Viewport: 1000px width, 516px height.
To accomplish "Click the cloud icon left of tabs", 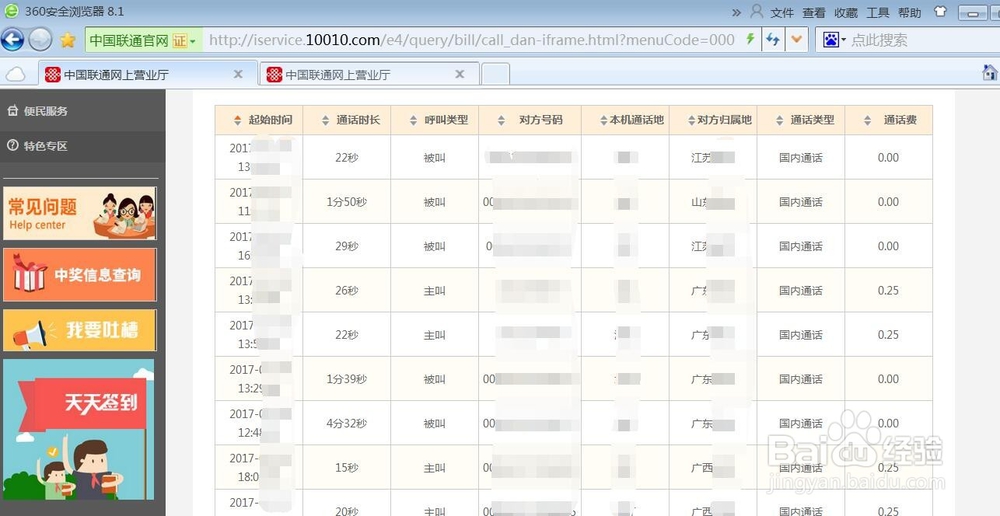I will 15,74.
